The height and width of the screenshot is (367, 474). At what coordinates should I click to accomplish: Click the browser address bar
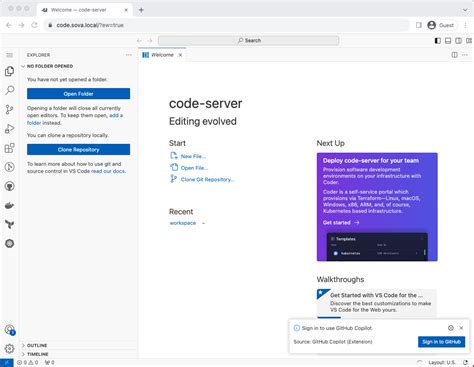[x=227, y=25]
